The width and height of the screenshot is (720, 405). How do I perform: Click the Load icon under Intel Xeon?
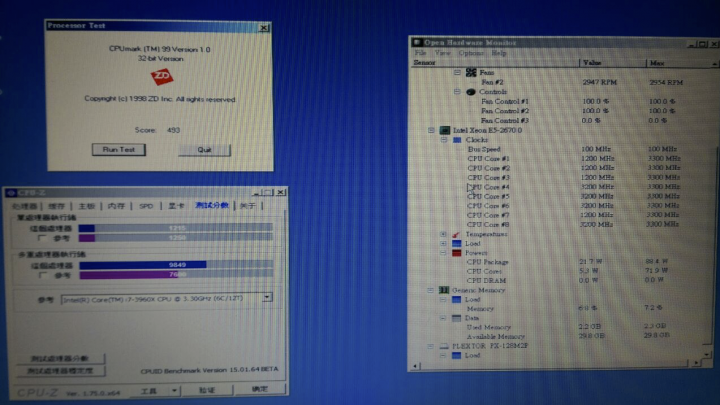pyautogui.click(x=456, y=244)
